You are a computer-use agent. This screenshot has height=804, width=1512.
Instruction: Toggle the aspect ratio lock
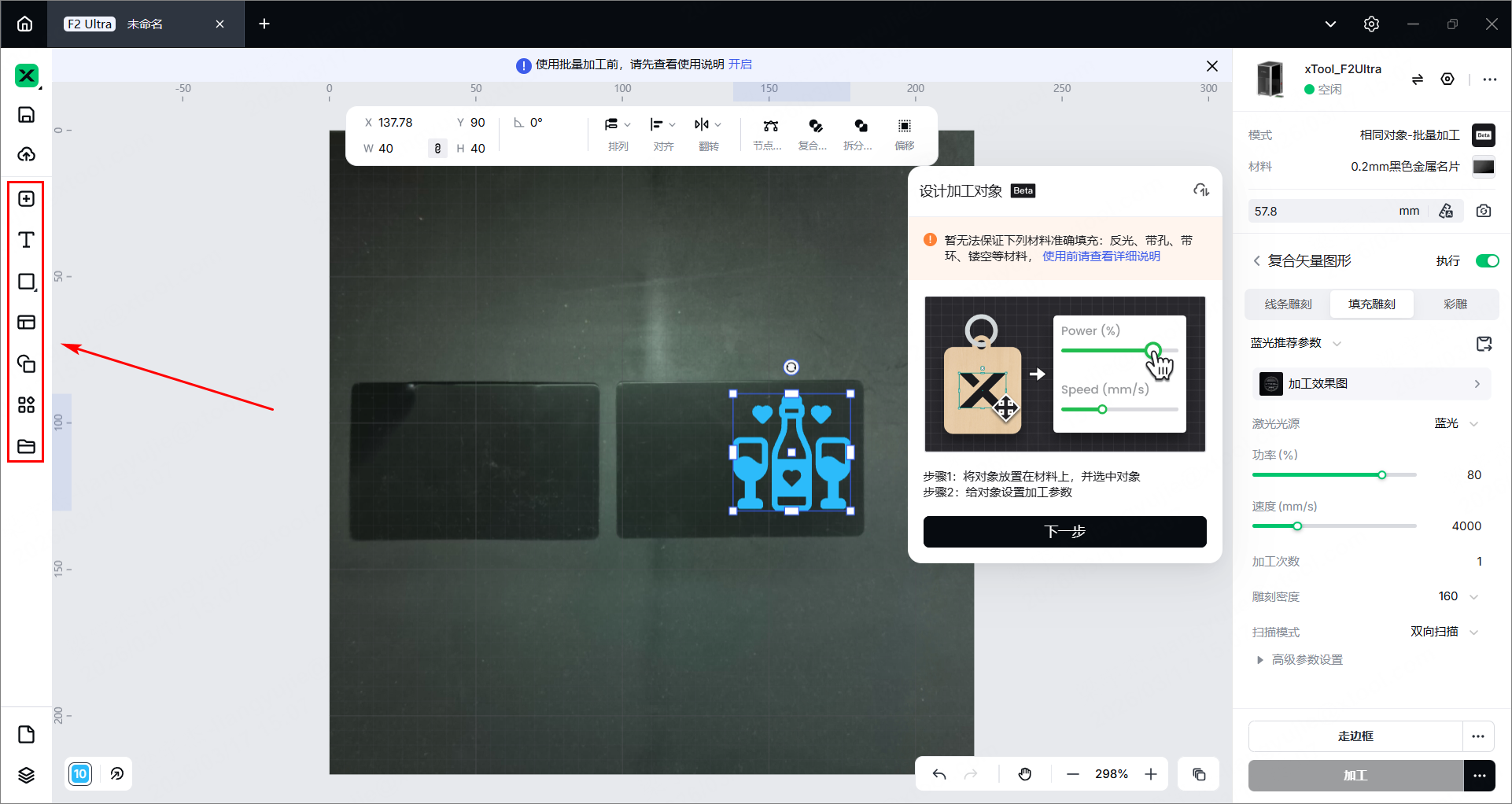click(x=437, y=148)
